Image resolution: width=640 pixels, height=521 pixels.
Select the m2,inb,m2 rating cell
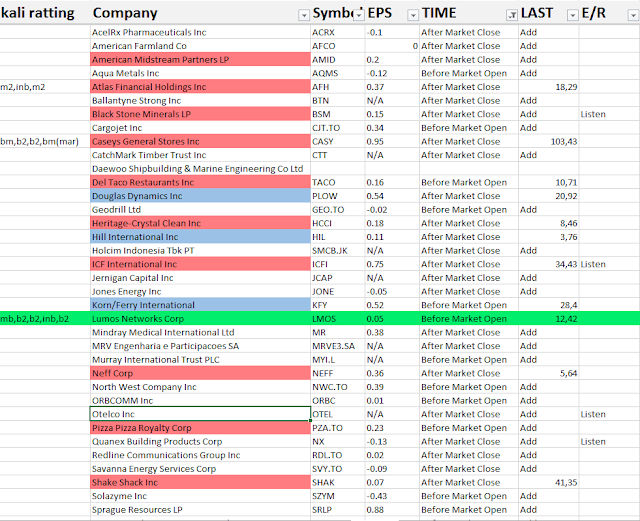45,87
